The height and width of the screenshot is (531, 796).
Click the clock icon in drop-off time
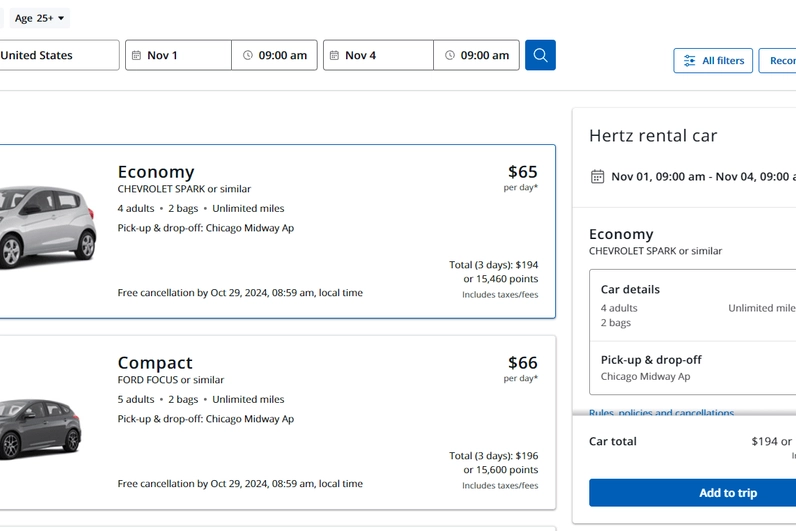[450, 55]
